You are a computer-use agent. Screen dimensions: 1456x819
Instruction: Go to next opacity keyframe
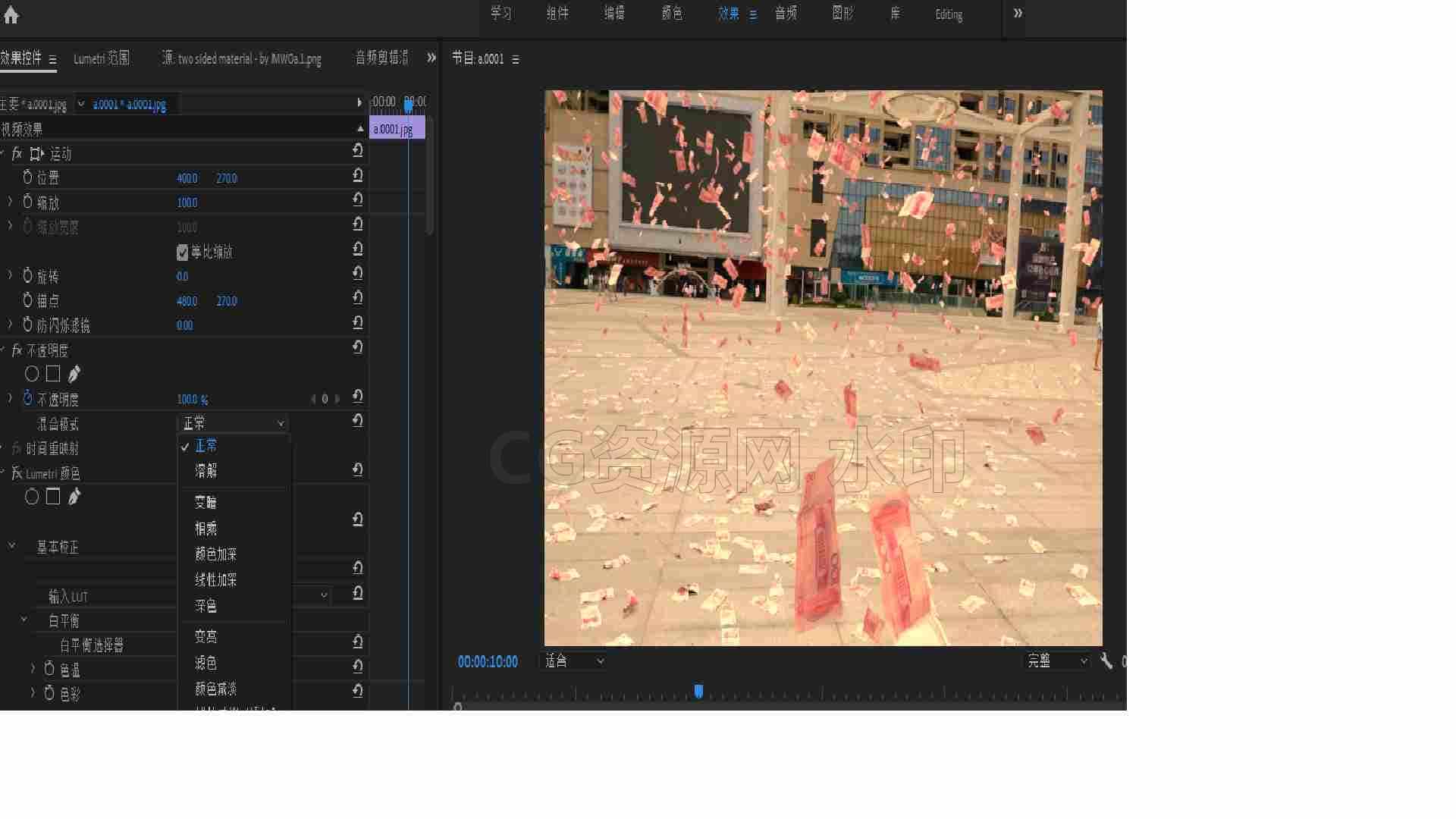click(x=337, y=399)
